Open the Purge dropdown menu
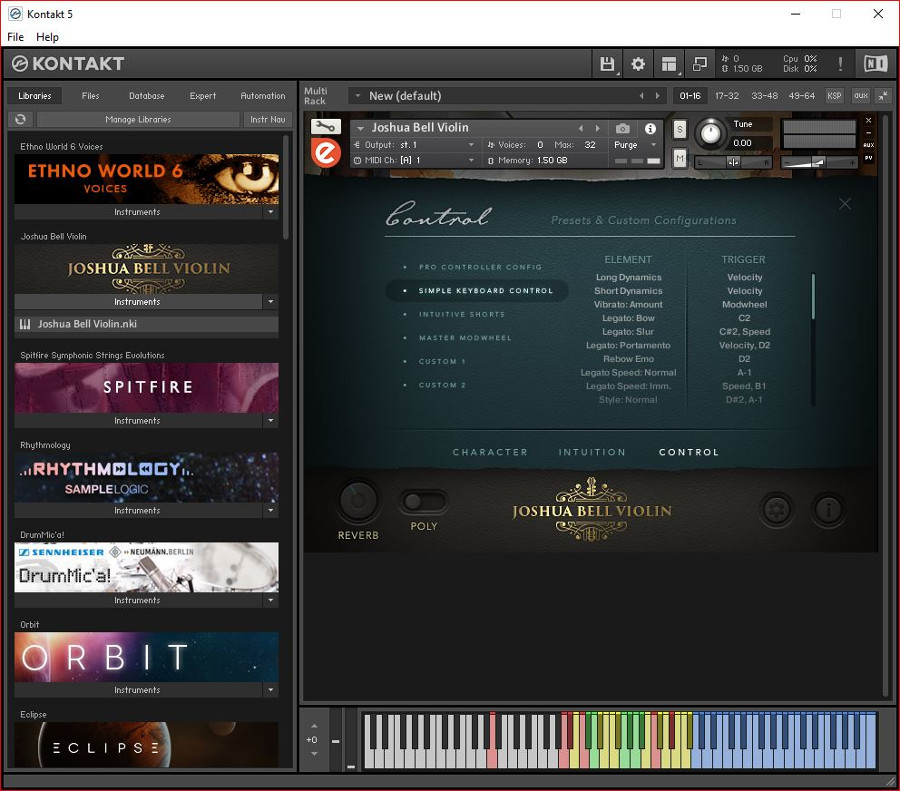The image size is (900, 791). click(x=635, y=145)
